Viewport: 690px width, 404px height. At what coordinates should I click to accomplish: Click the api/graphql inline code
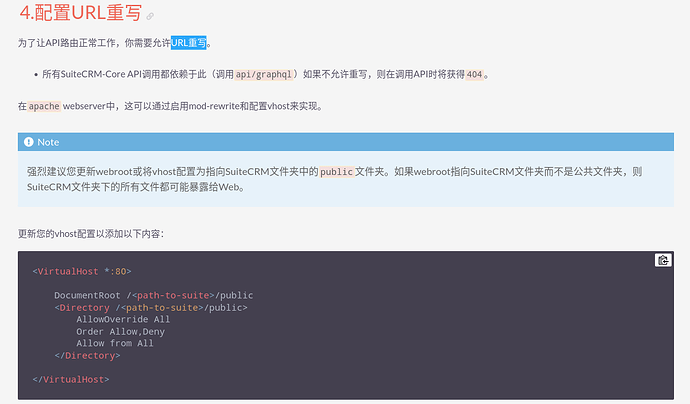click(264, 74)
